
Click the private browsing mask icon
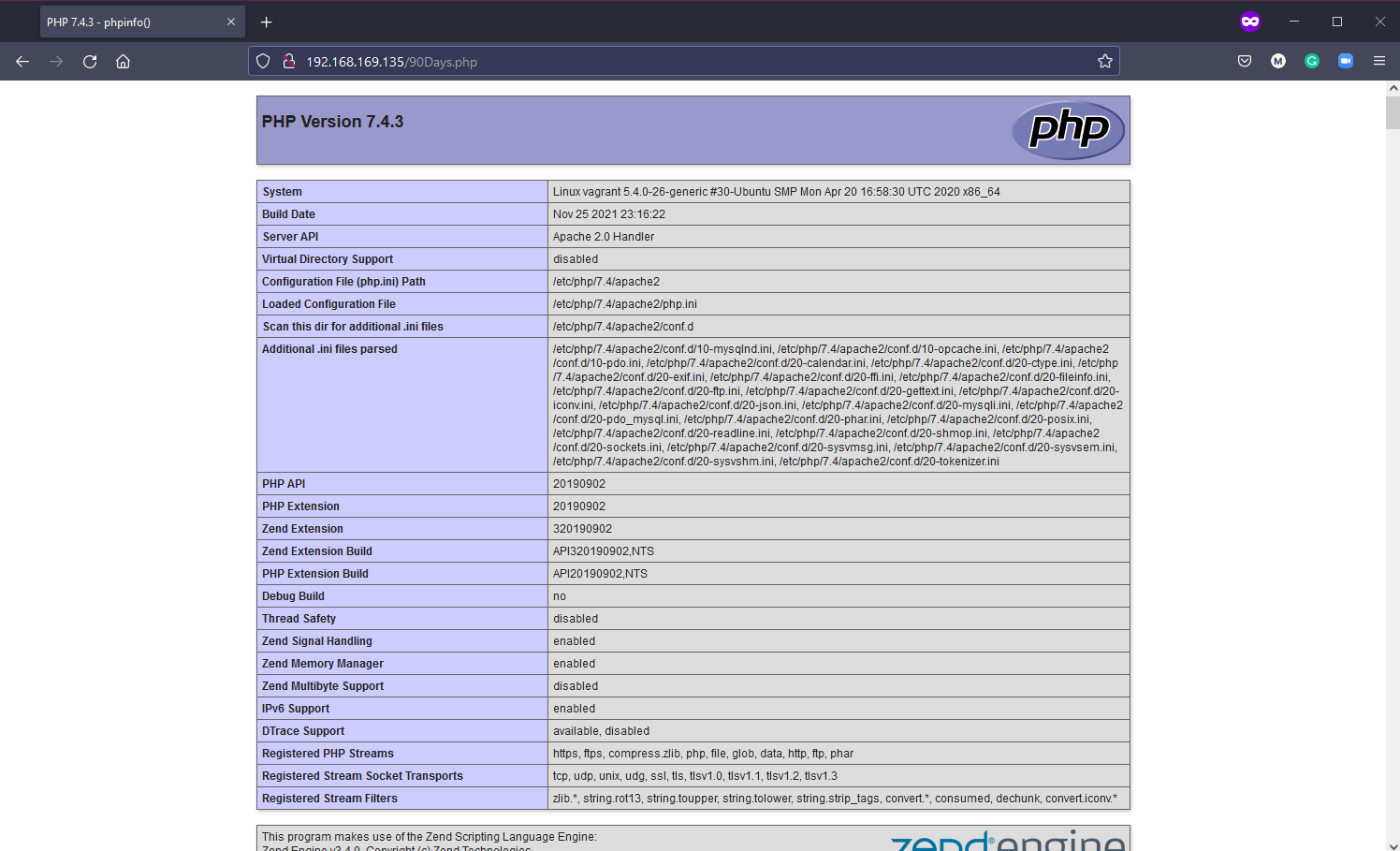click(x=1250, y=22)
